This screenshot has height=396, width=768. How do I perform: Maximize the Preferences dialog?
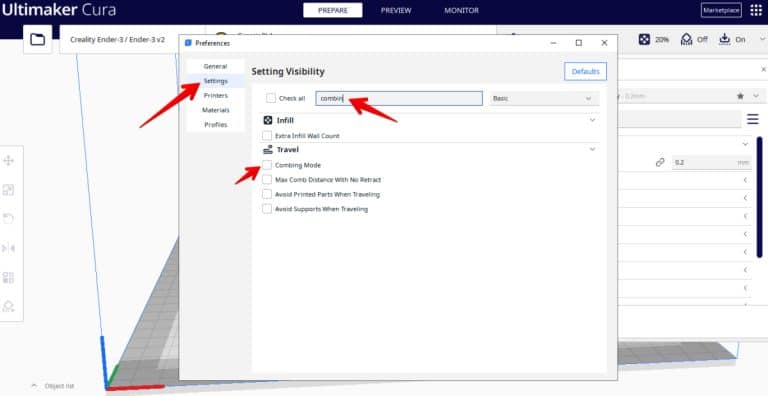pyautogui.click(x=578, y=43)
